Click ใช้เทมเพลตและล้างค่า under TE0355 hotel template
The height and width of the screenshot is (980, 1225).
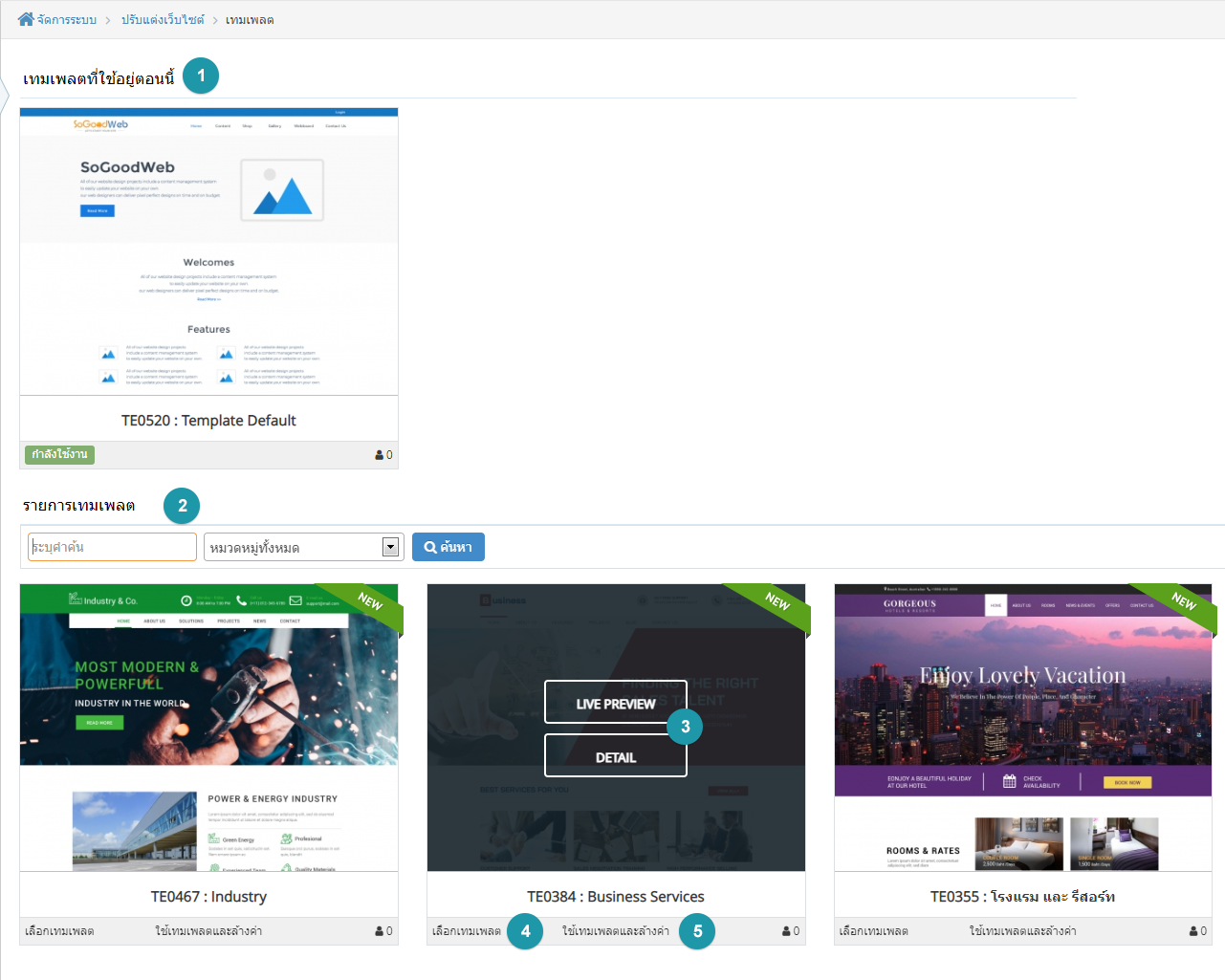click(1023, 931)
